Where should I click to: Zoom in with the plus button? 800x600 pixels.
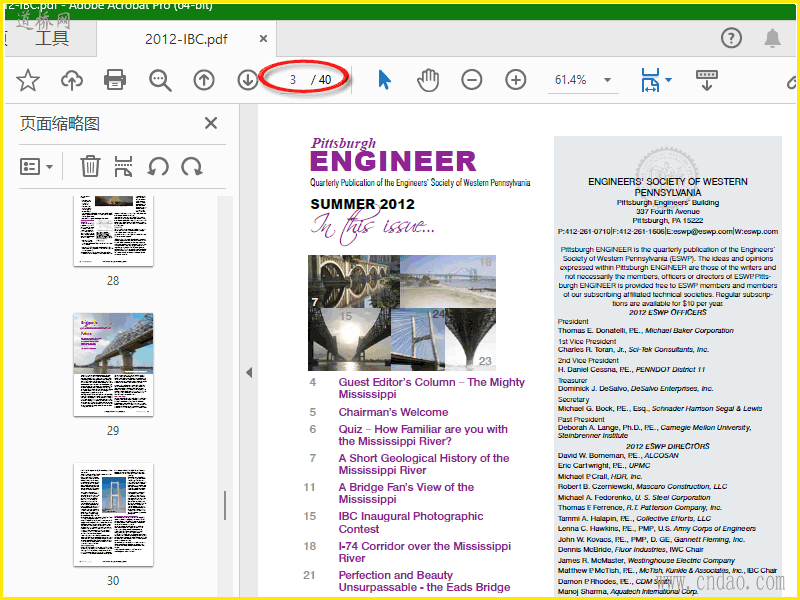tap(516, 80)
